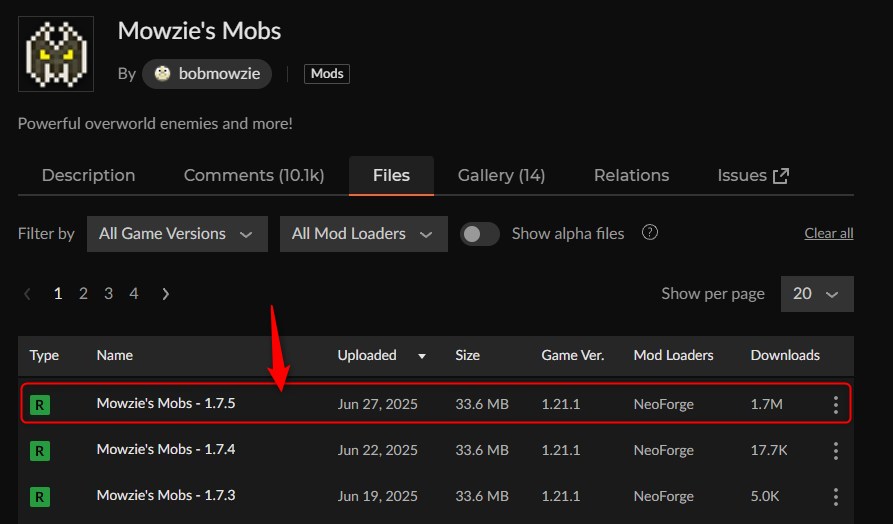Enable the Show alpha files toggle
The width and height of the screenshot is (893, 524).
click(480, 234)
